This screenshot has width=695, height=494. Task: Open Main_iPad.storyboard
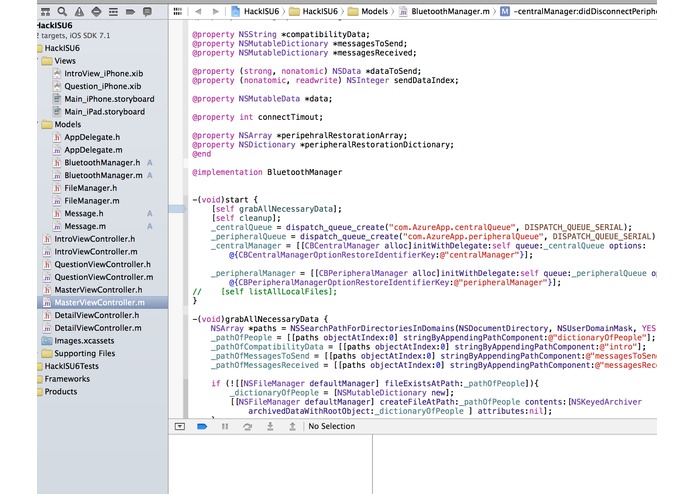point(99,112)
